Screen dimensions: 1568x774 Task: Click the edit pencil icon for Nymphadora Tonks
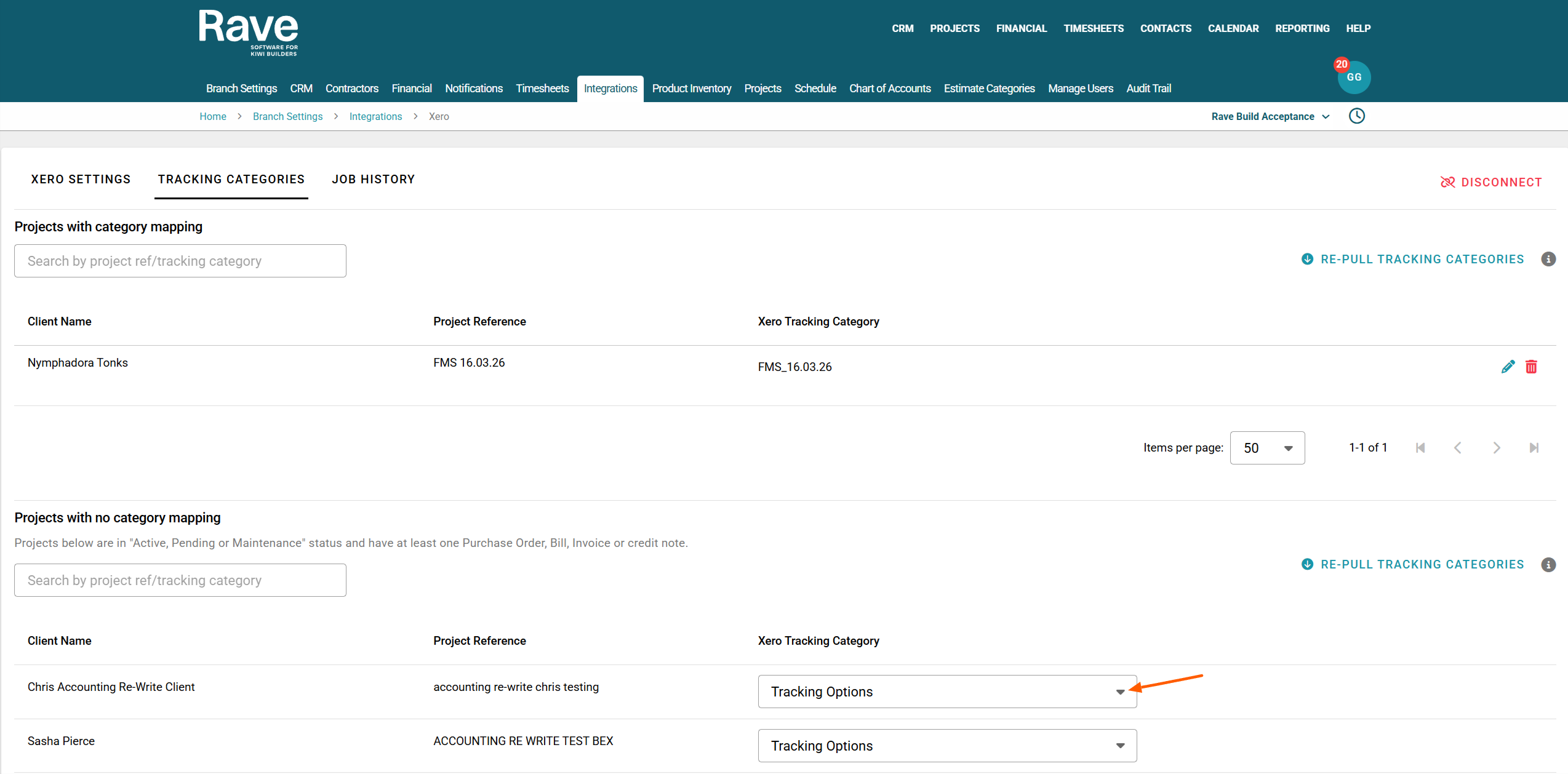click(1508, 367)
